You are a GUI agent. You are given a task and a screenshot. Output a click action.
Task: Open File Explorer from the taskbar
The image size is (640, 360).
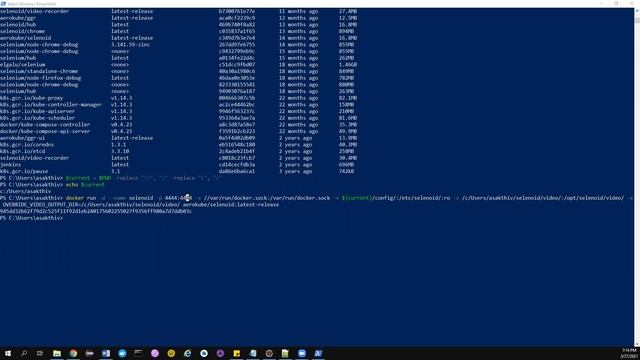(57, 353)
